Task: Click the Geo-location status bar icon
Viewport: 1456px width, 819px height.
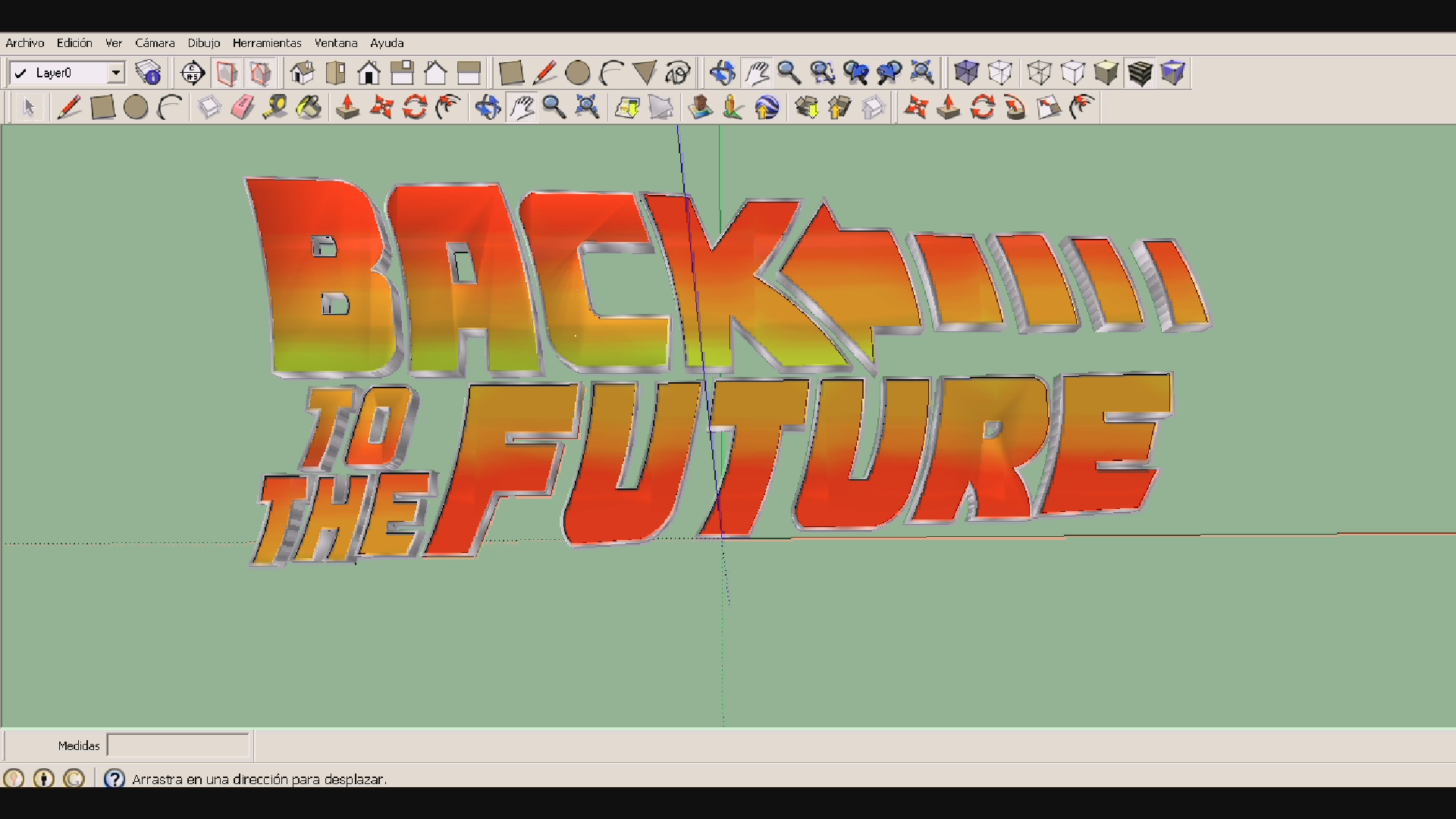Action: pyautogui.click(x=14, y=779)
